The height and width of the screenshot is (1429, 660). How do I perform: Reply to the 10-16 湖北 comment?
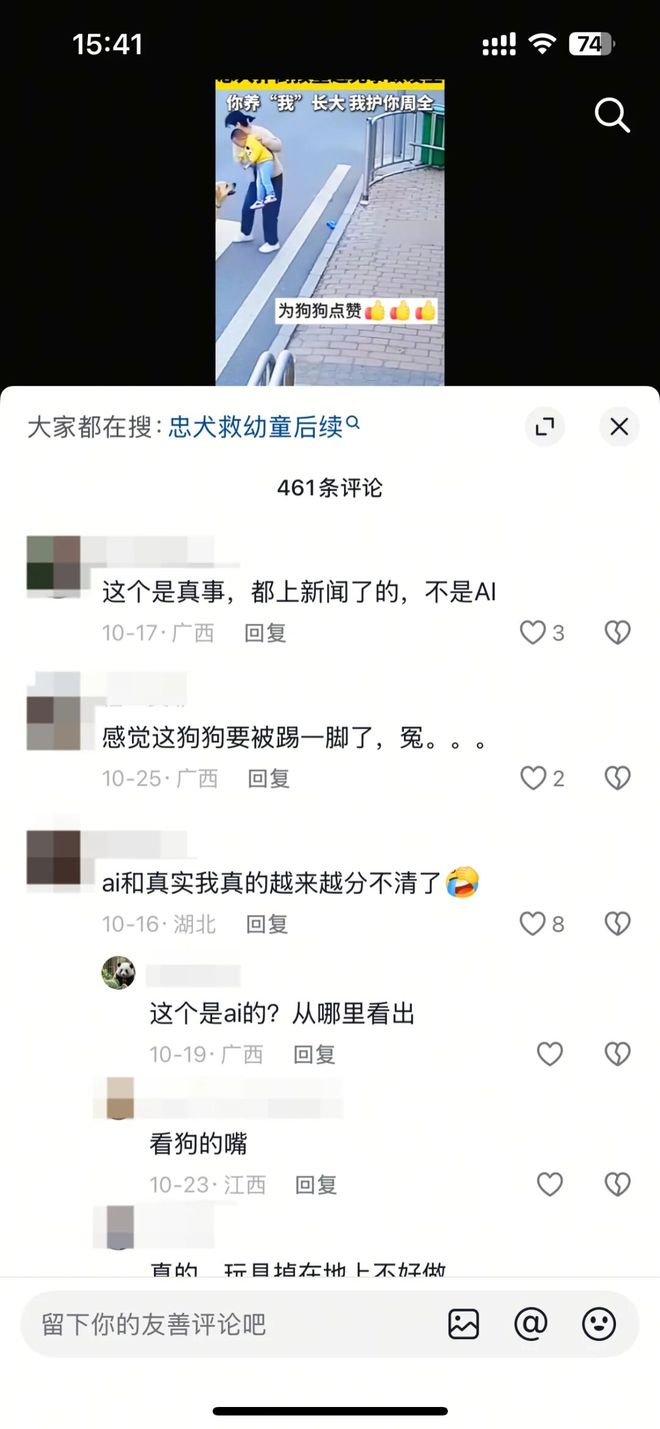[x=267, y=925]
